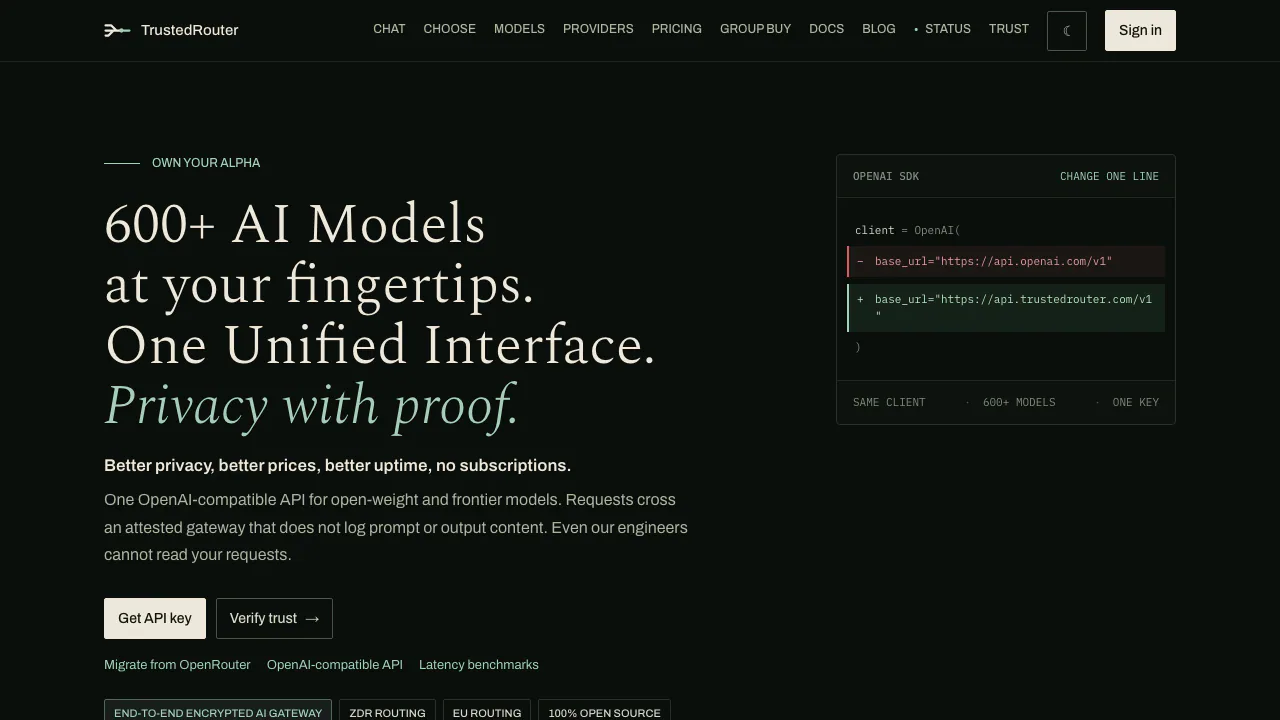This screenshot has height=720, width=1280.
Task: Select END-TO-END ENCRYPTED AI GATEWAY badge
Action: (x=218, y=712)
